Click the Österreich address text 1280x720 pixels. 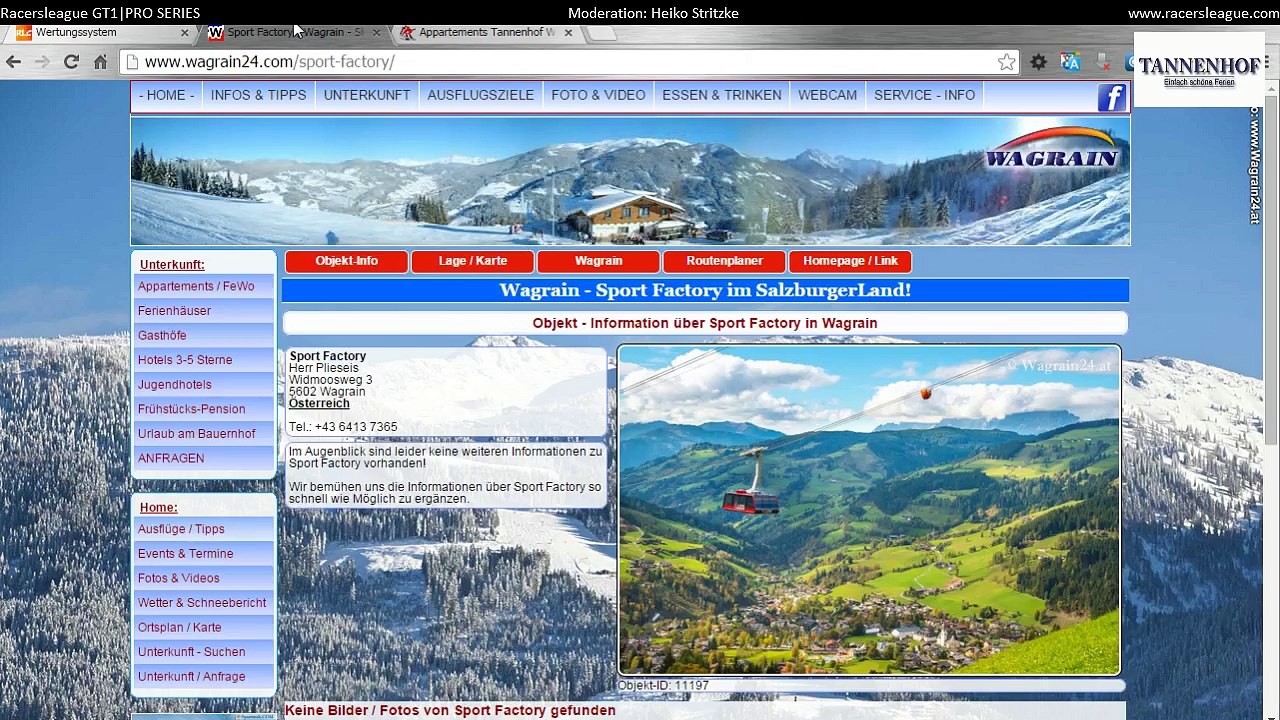[319, 403]
